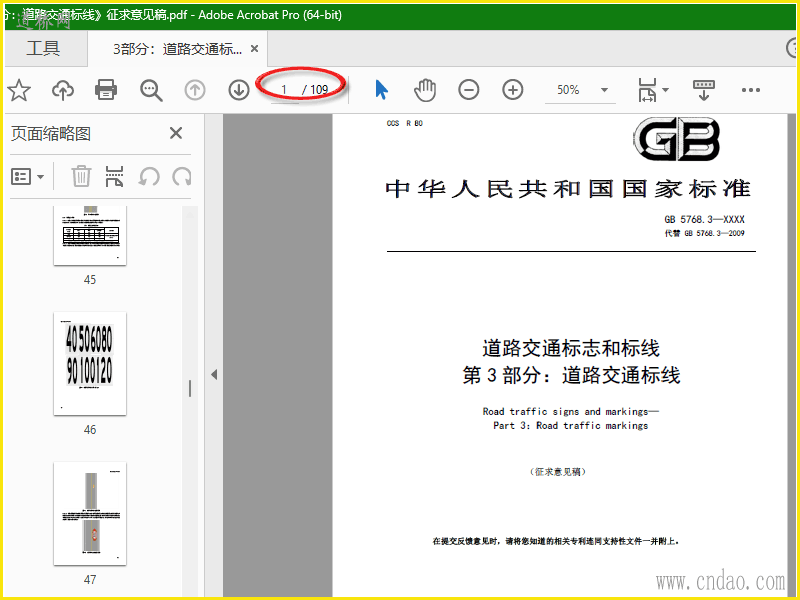Click the scrolling mode toolbar icon
The height and width of the screenshot is (600, 800).
[704, 90]
